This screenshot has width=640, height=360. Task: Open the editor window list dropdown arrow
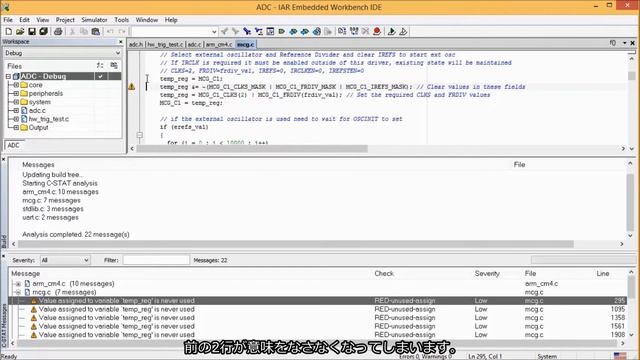624,43
